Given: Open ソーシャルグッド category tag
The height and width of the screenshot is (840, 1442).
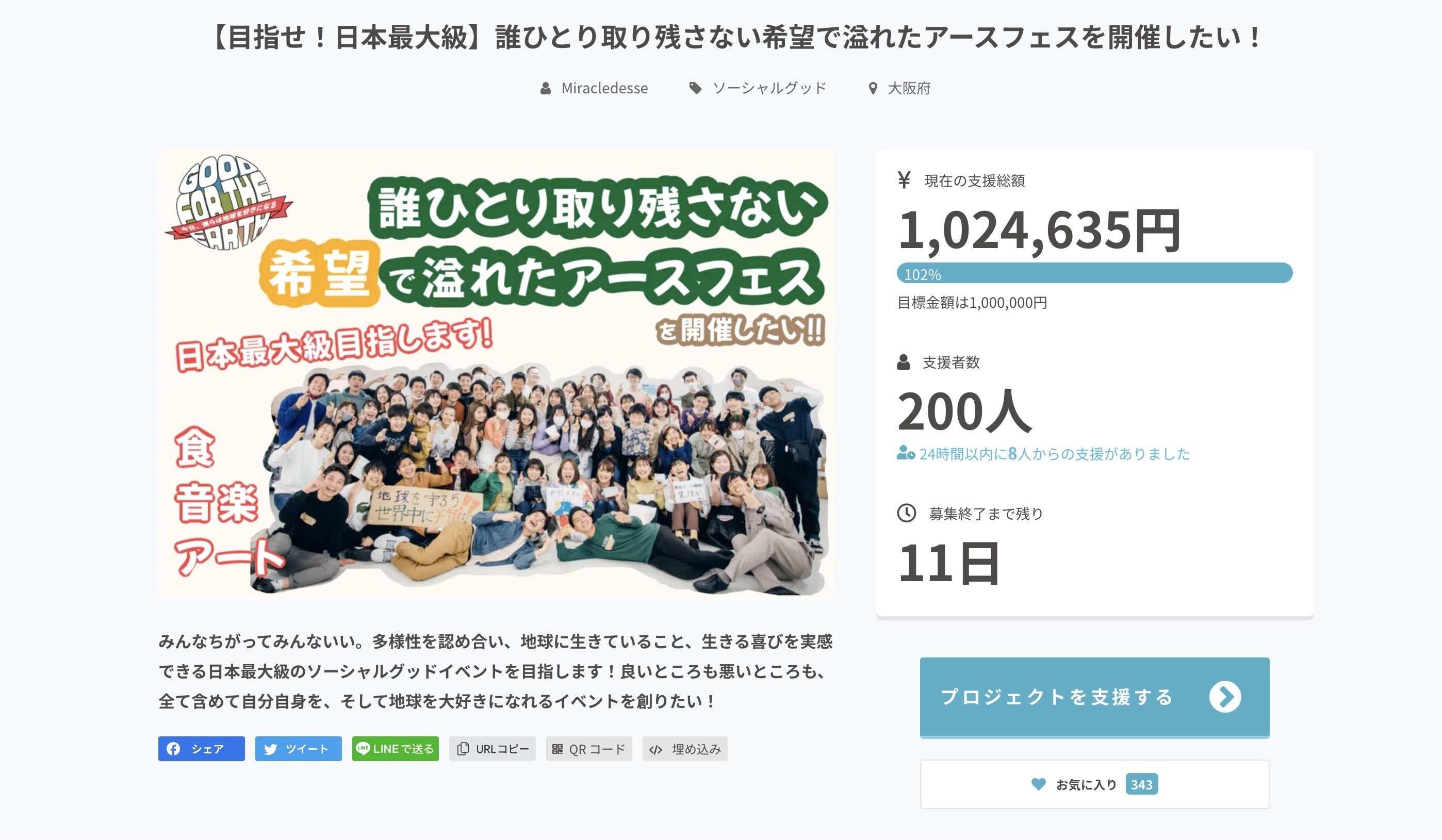Looking at the screenshot, I should (769, 88).
